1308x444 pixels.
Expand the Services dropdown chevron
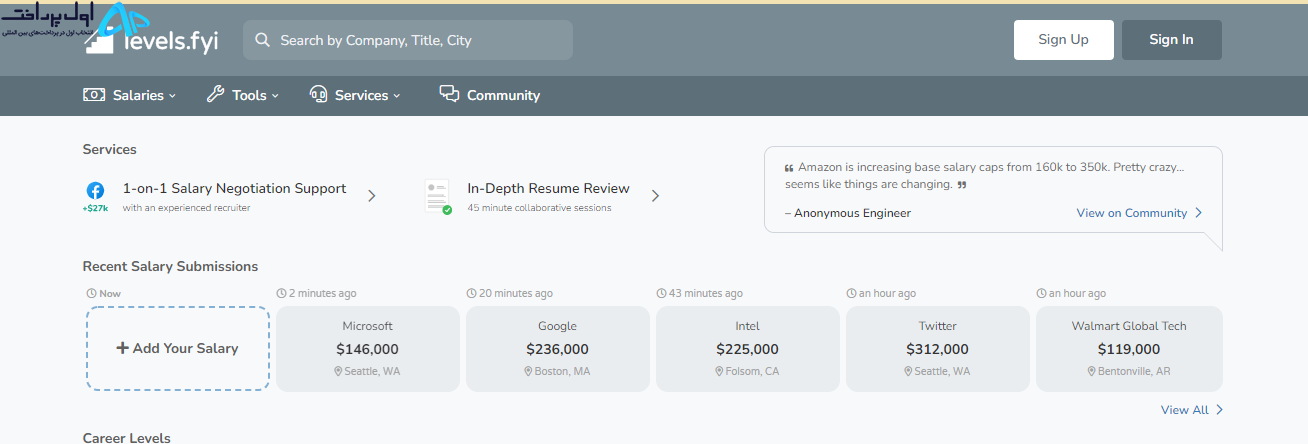pyautogui.click(x=396, y=96)
